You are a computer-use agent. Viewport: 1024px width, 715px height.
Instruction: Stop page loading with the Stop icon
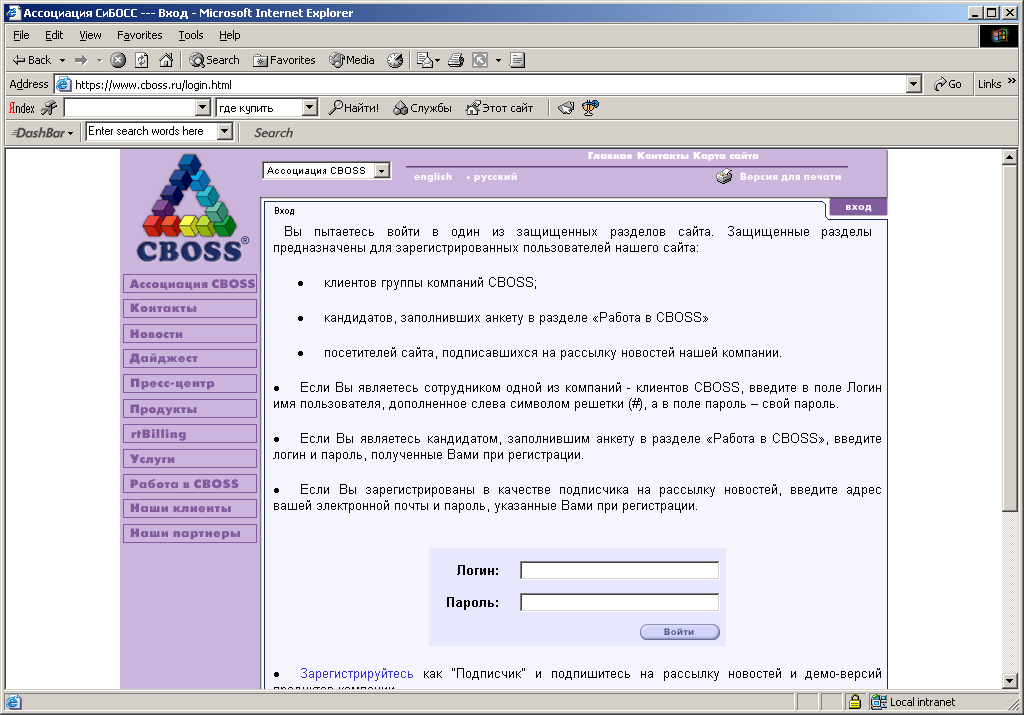(x=118, y=60)
